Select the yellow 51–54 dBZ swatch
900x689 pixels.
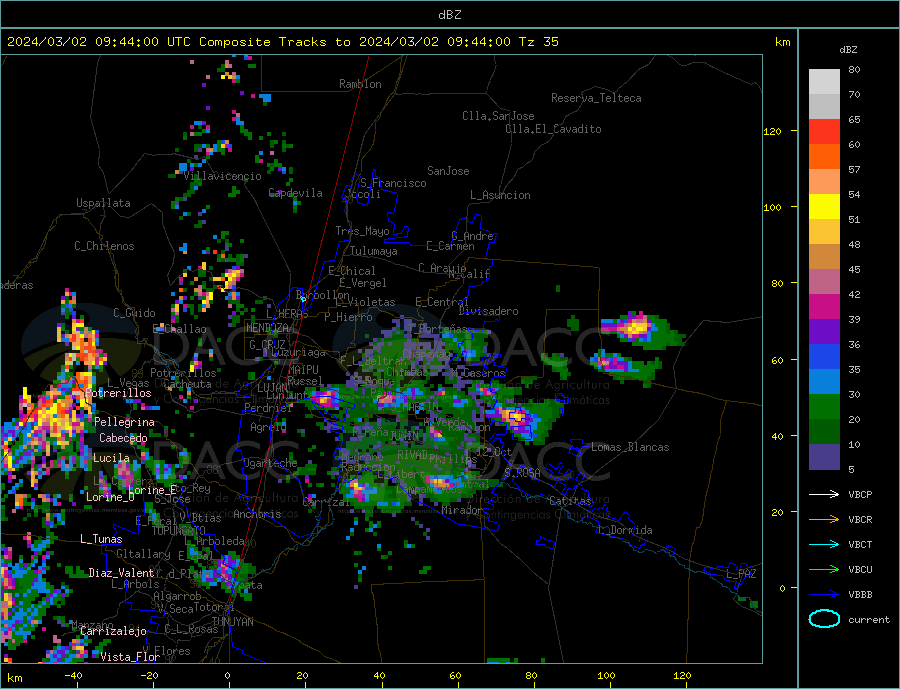825,207
